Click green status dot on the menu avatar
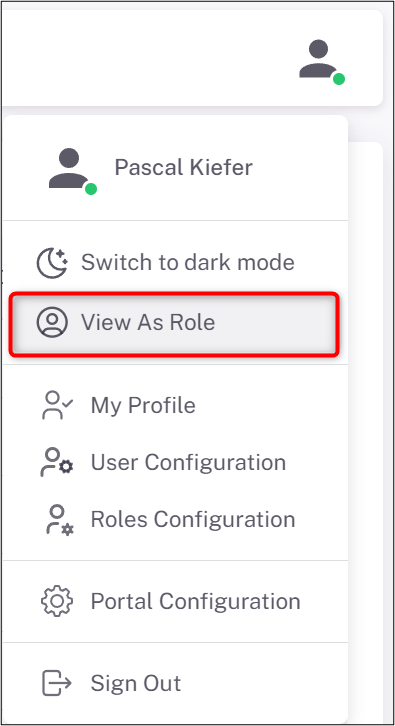 coord(91,188)
